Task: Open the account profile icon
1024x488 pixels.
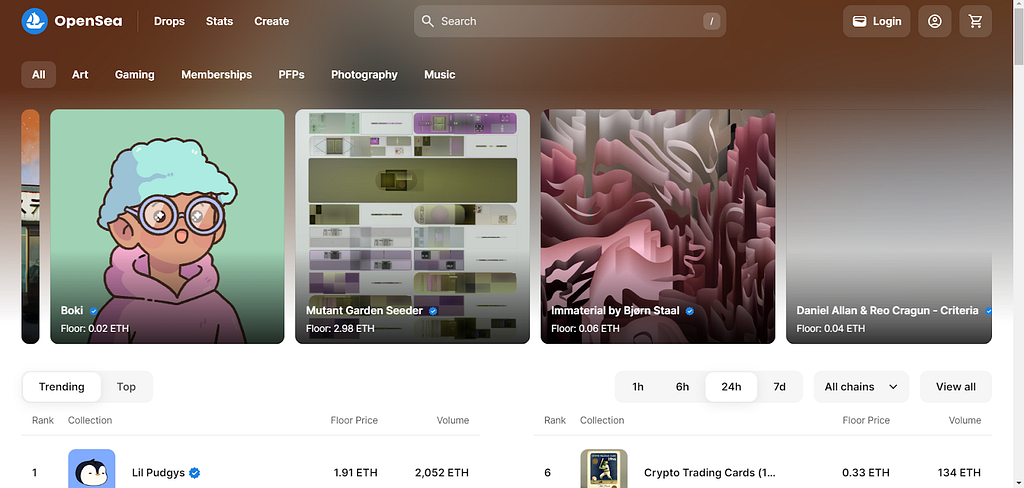Action: (x=935, y=22)
